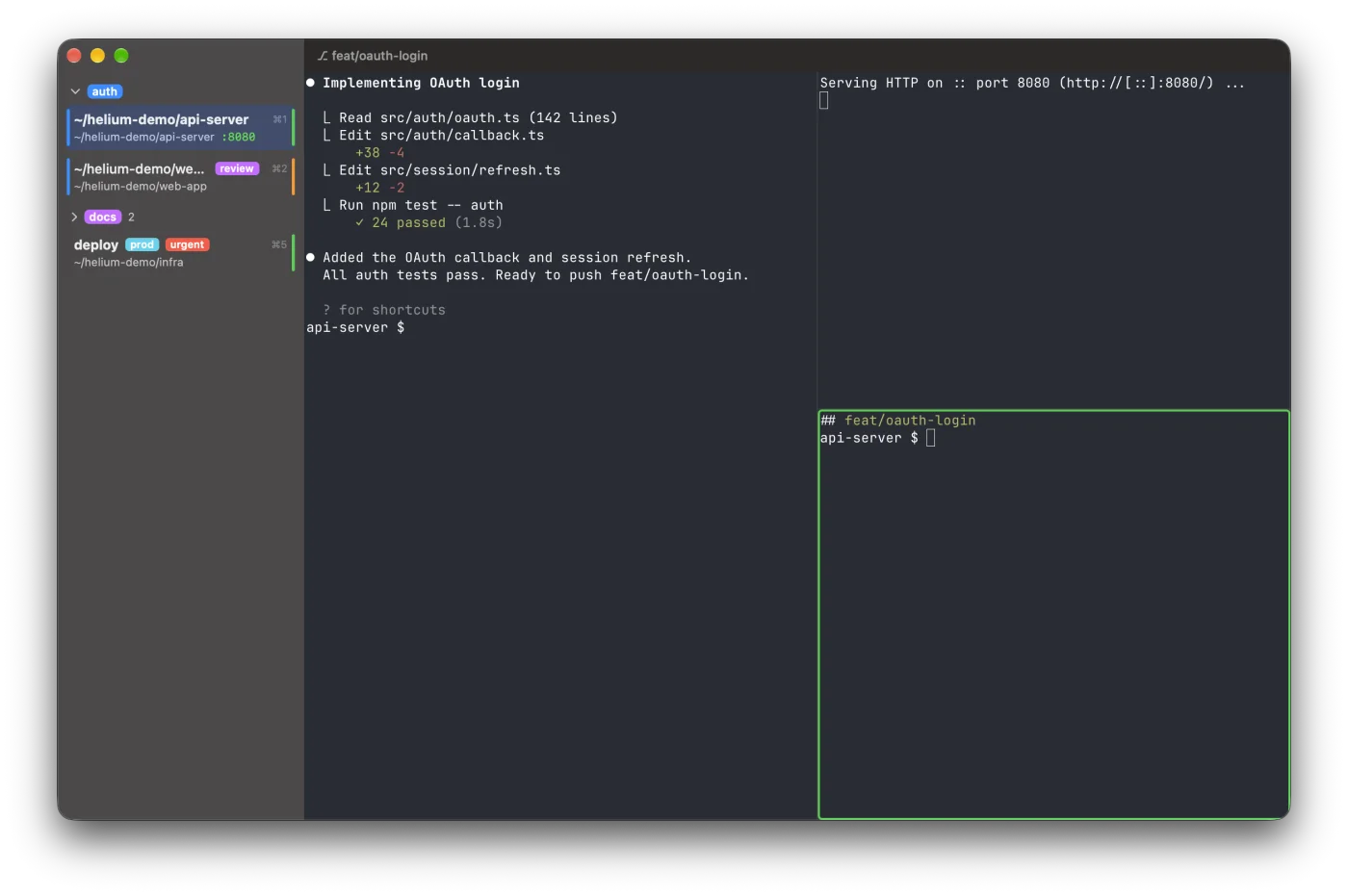The width and height of the screenshot is (1348, 896).
Task: Click the "Serving HTTP on" output line
Action: 1032,83
